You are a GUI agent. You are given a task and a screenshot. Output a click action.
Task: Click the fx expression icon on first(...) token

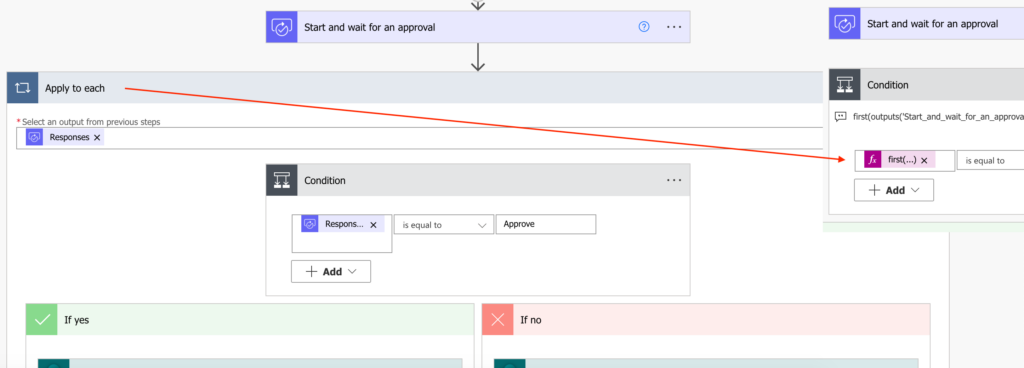872,160
